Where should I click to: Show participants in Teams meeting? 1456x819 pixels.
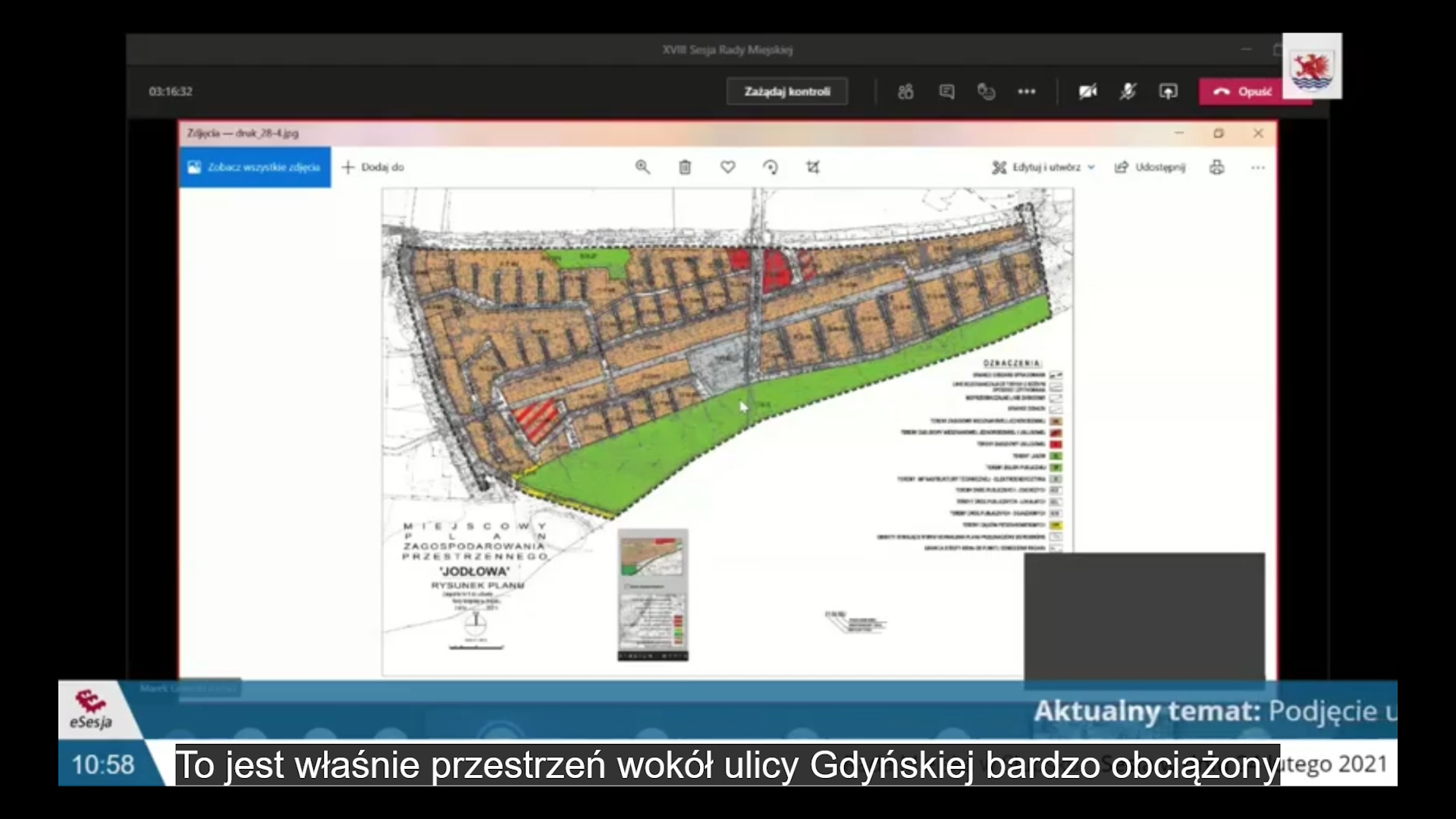[905, 92]
